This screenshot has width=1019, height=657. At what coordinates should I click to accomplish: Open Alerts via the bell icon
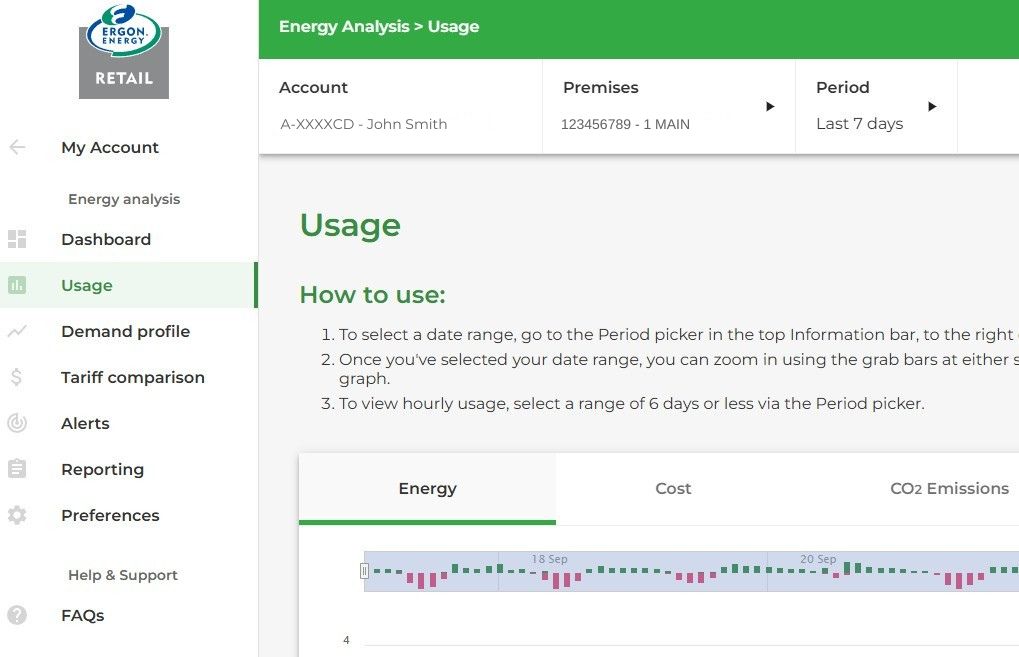pyautogui.click(x=16, y=423)
